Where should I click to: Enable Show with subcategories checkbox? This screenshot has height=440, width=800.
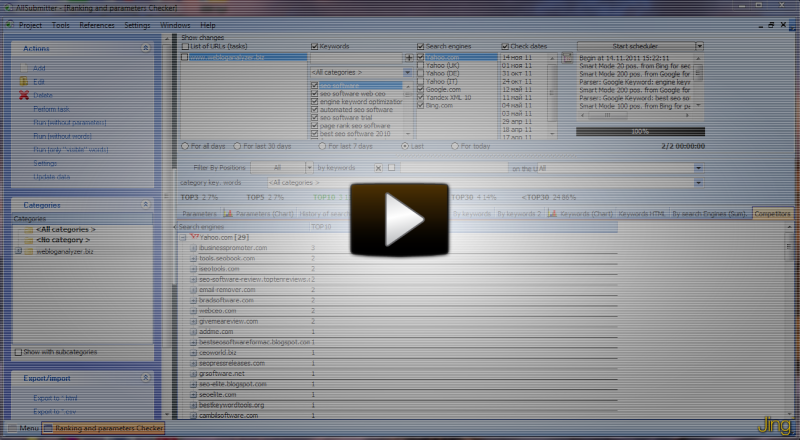[x=19, y=352]
